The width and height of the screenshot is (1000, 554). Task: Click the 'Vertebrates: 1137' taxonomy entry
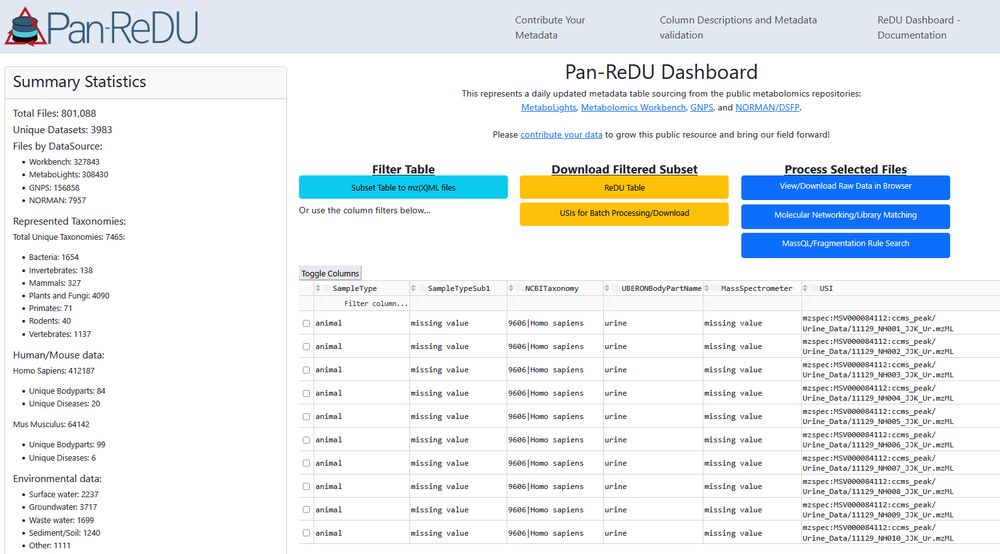click(60, 334)
